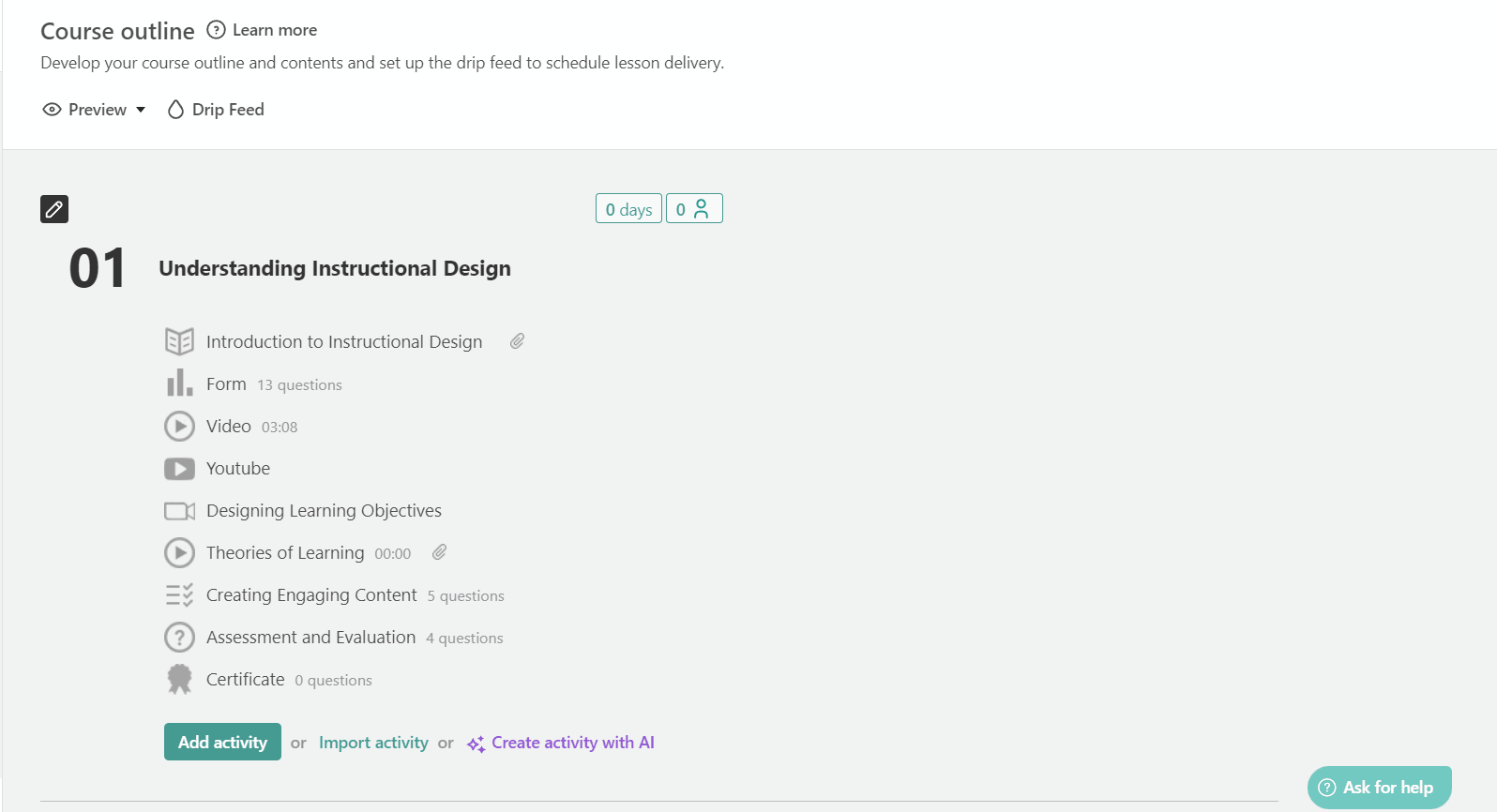The height and width of the screenshot is (812, 1497).
Task: Open Drip Feed settings
Action: coord(216,110)
